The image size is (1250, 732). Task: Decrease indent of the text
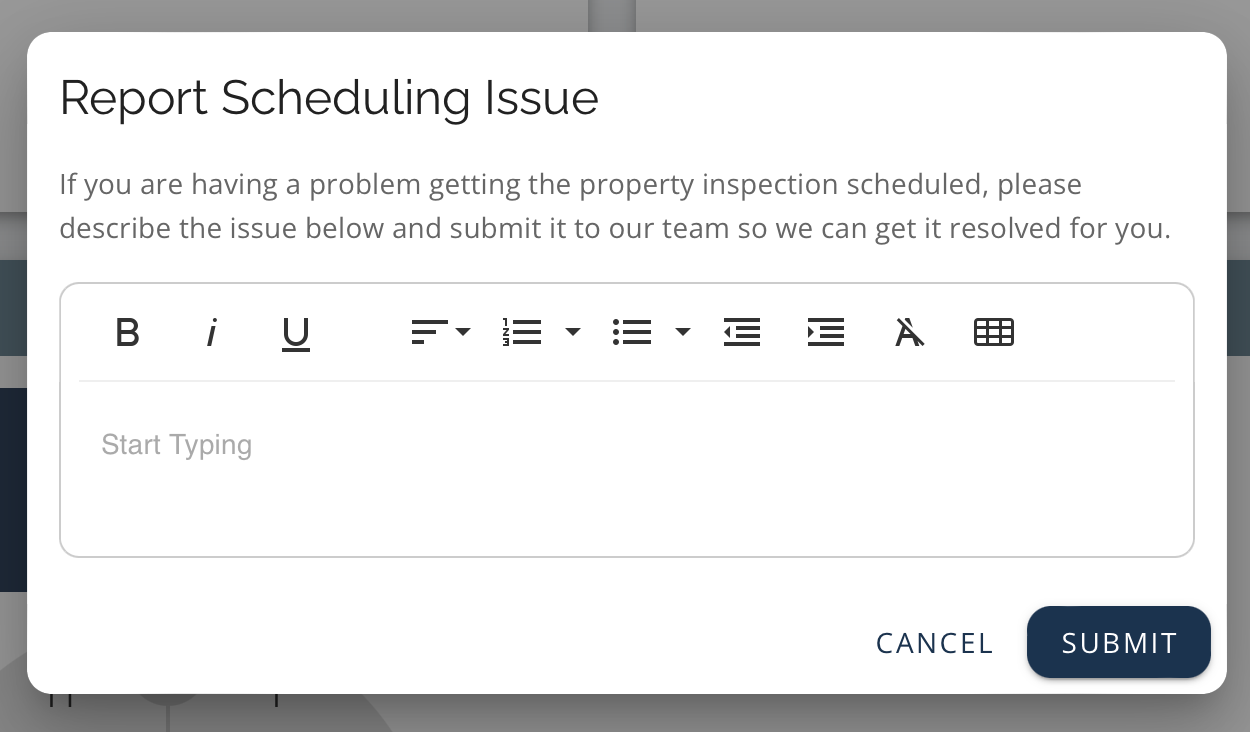(742, 332)
